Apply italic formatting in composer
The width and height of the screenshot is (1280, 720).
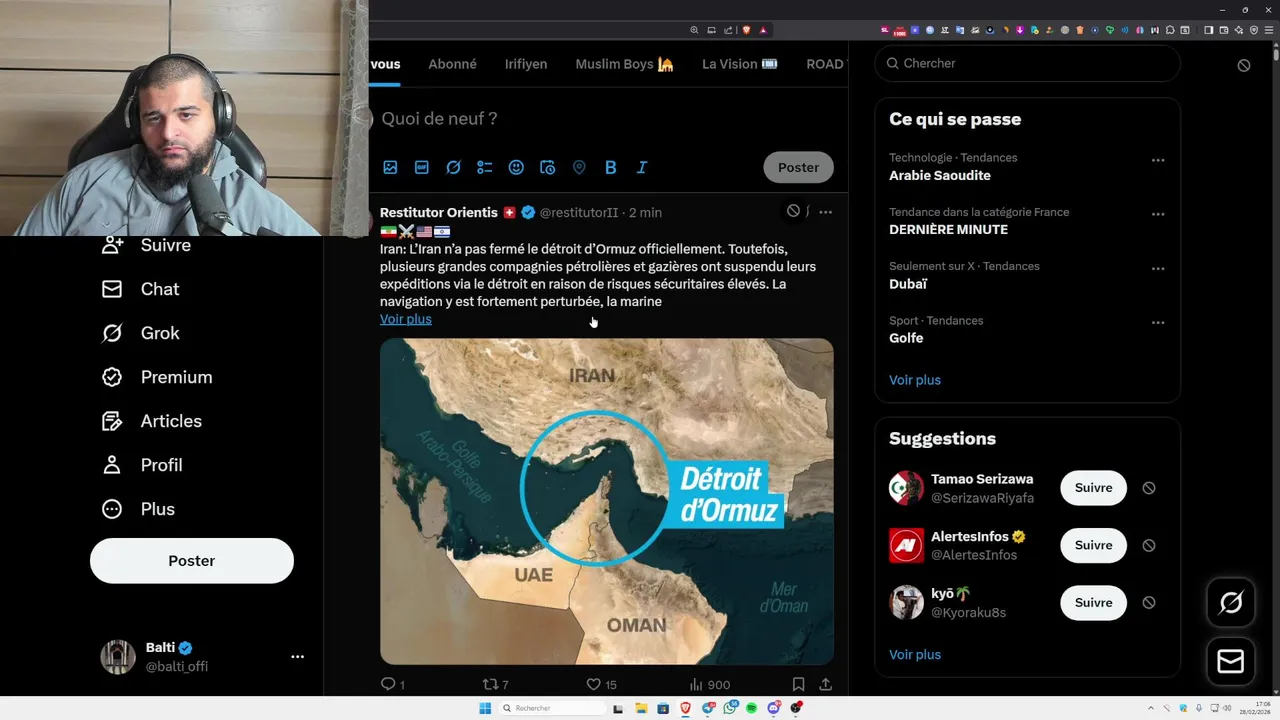click(x=642, y=168)
